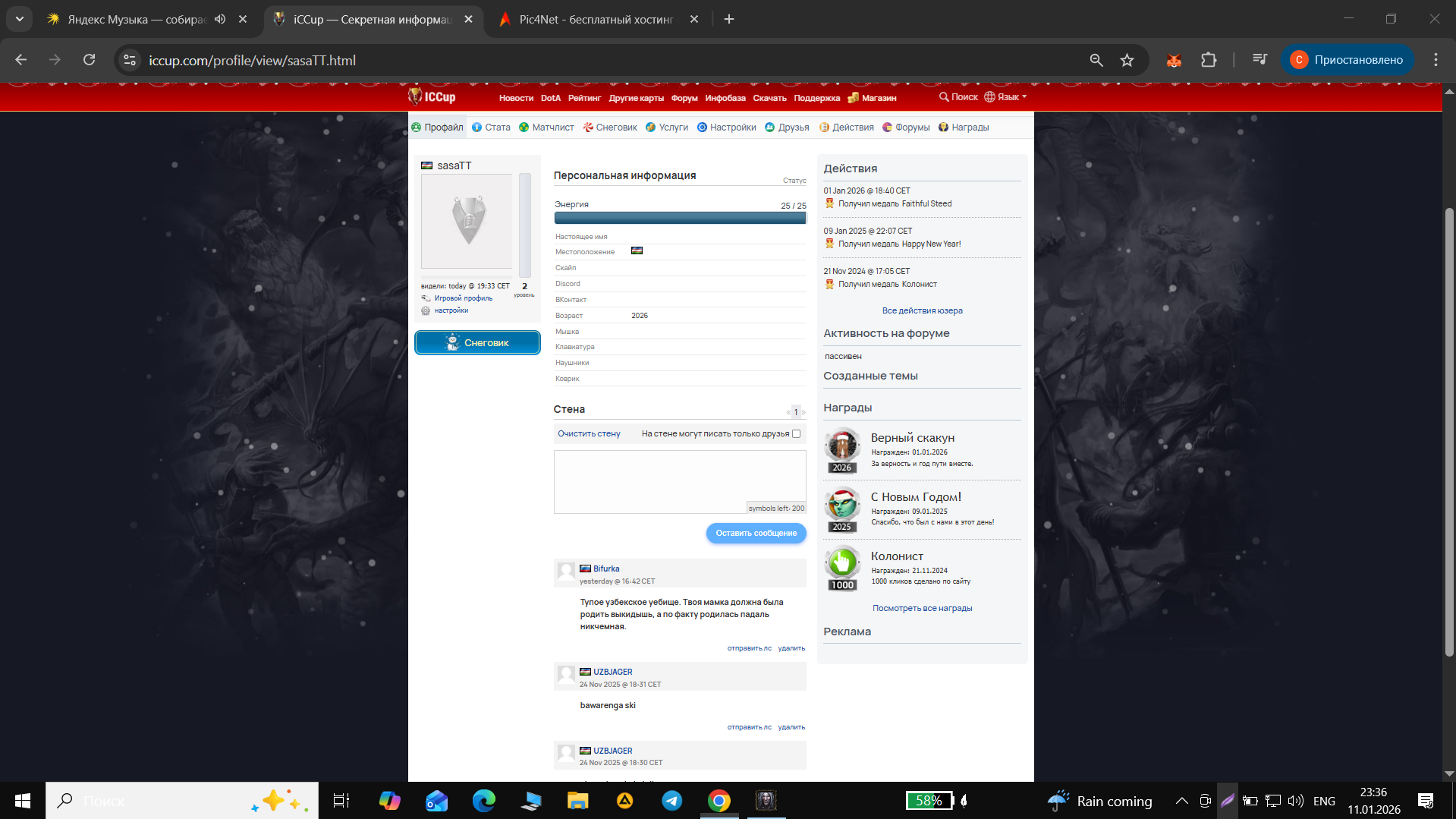
Task: Open the Друзья profile tab
Action: (787, 128)
